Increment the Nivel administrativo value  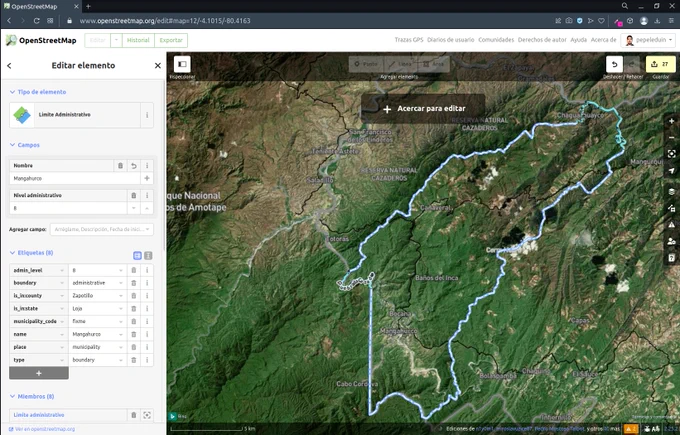tap(147, 208)
